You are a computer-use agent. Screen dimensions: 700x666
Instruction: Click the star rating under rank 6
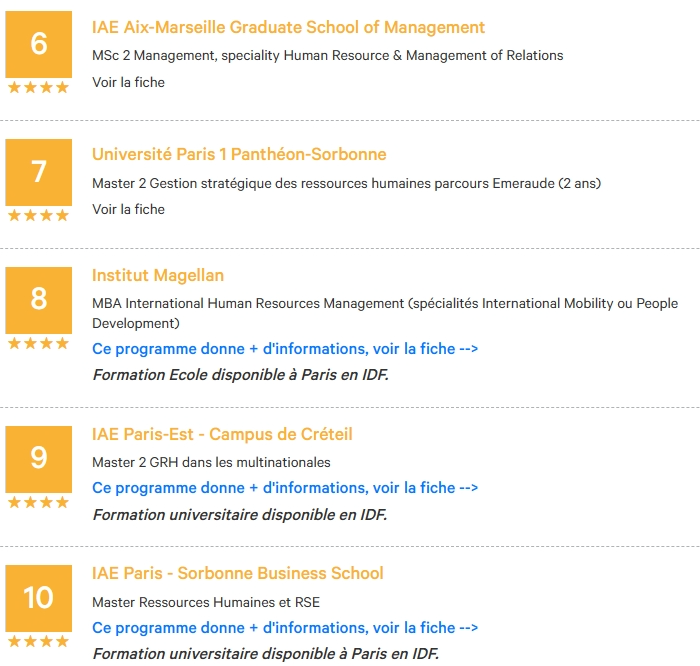pyautogui.click(x=38, y=87)
